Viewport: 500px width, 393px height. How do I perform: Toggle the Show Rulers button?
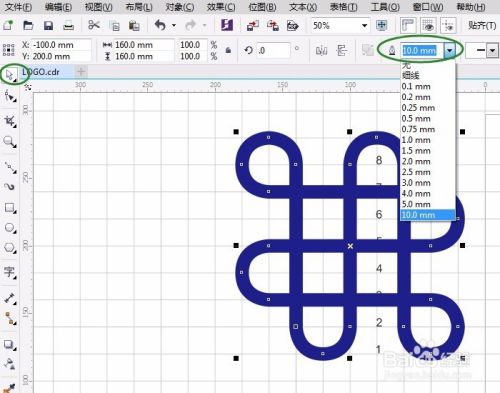pyautogui.click(x=408, y=25)
